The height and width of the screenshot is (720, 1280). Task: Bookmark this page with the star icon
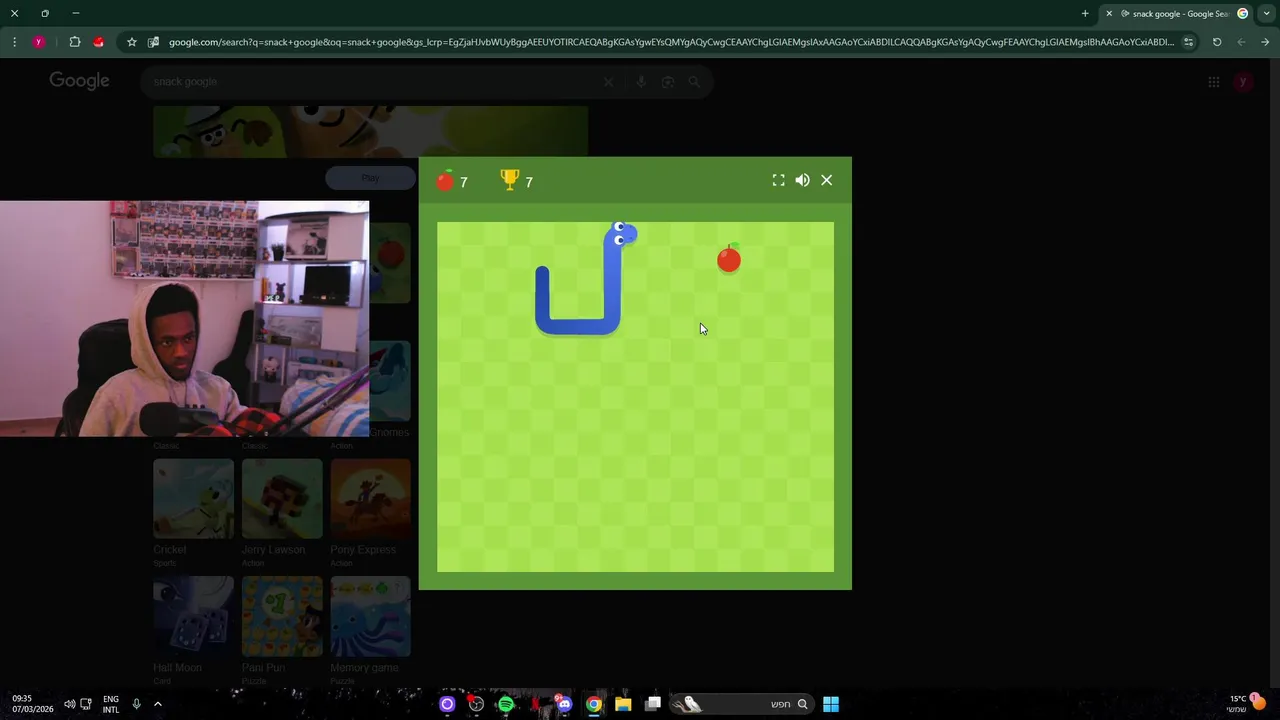coord(131,42)
